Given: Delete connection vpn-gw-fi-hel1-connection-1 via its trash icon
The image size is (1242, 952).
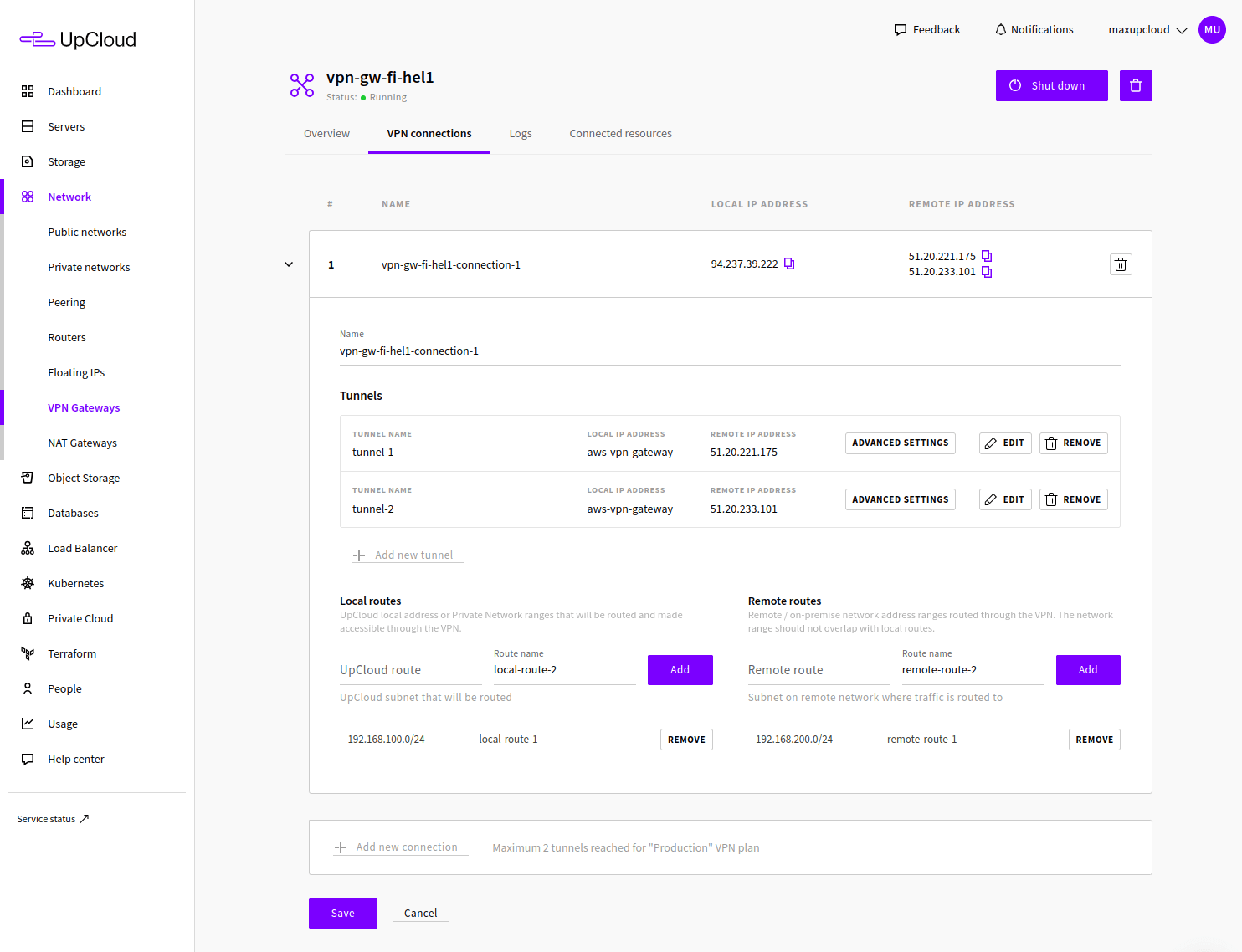Looking at the screenshot, I should (x=1121, y=264).
